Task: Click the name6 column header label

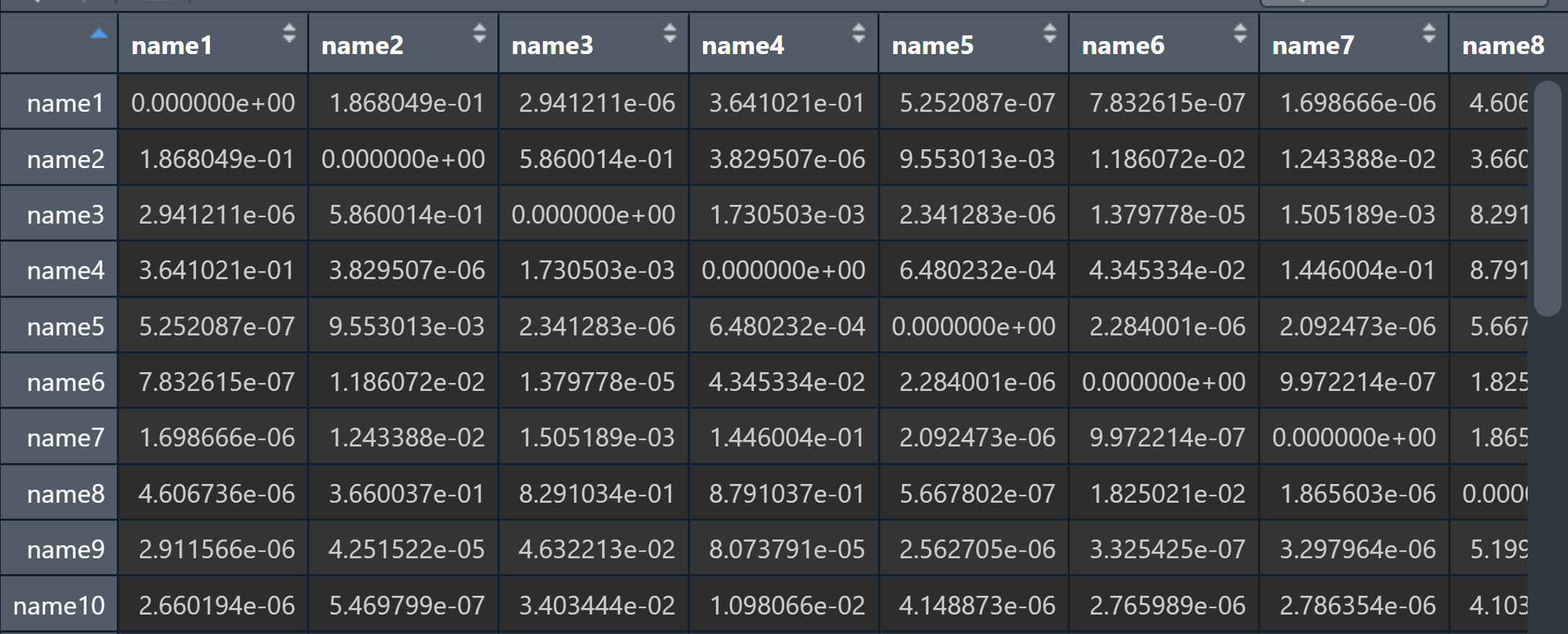Action: click(x=1123, y=45)
